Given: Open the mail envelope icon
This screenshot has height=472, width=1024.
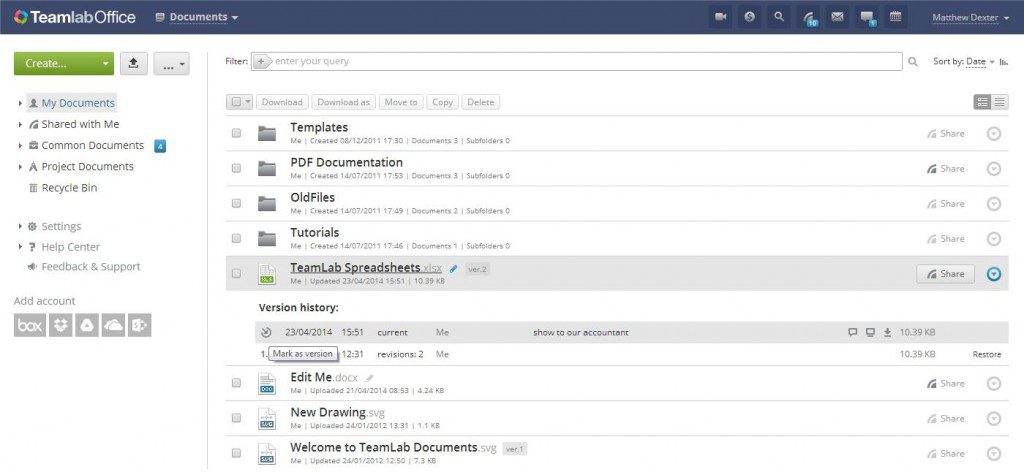Looking at the screenshot, I should tap(837, 17).
